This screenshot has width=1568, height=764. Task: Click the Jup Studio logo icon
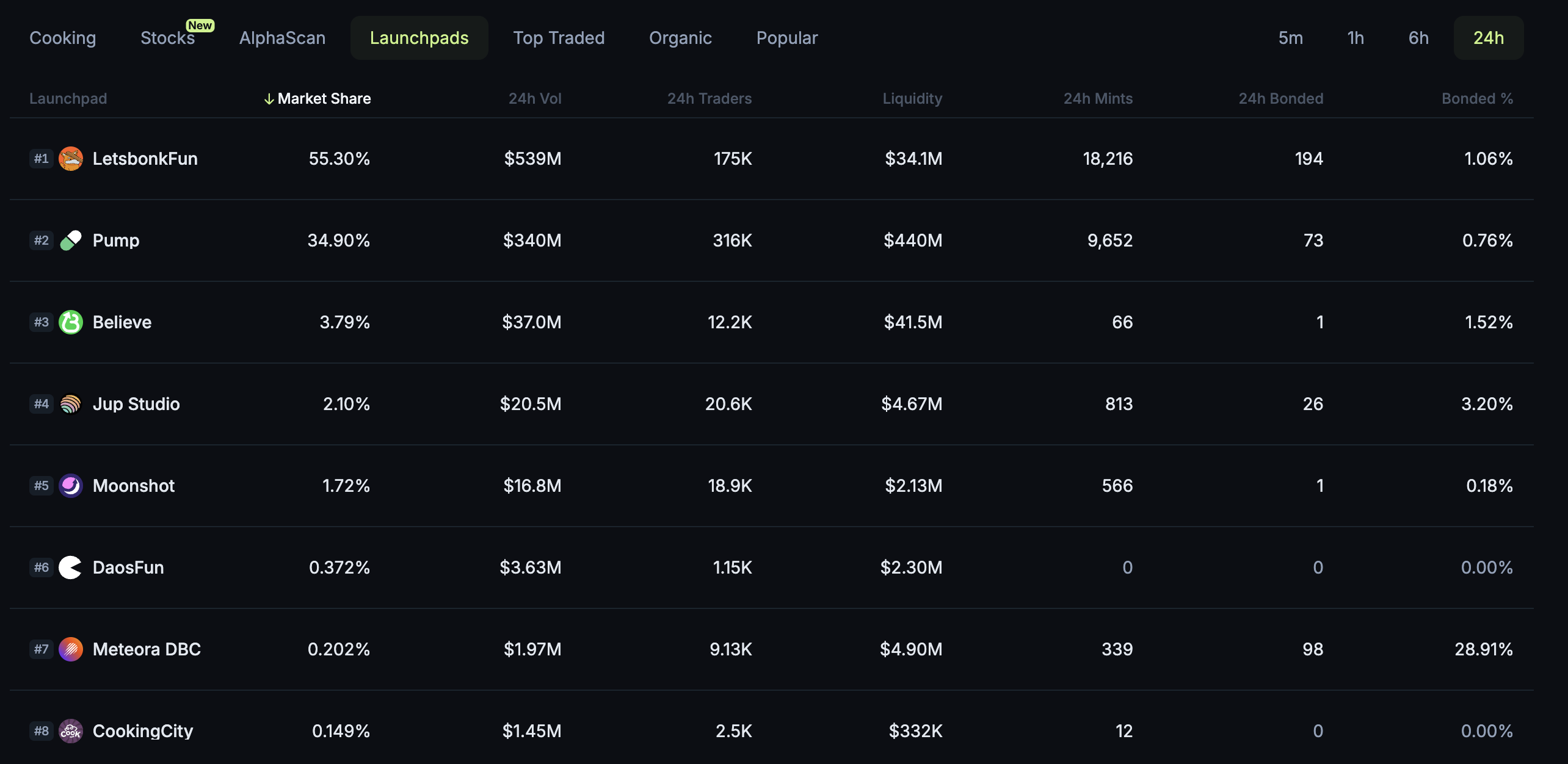coord(71,404)
